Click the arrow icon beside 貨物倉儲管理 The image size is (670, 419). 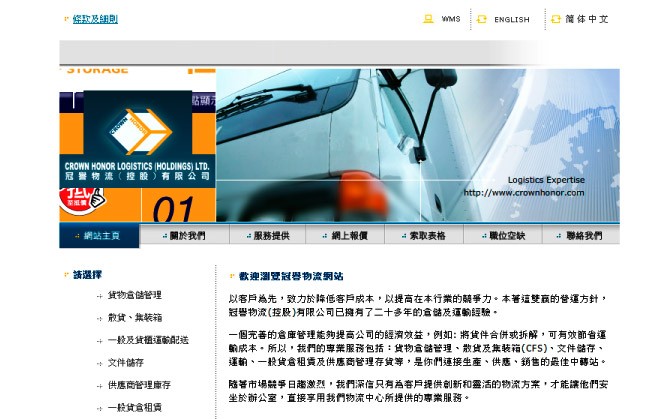coord(98,296)
